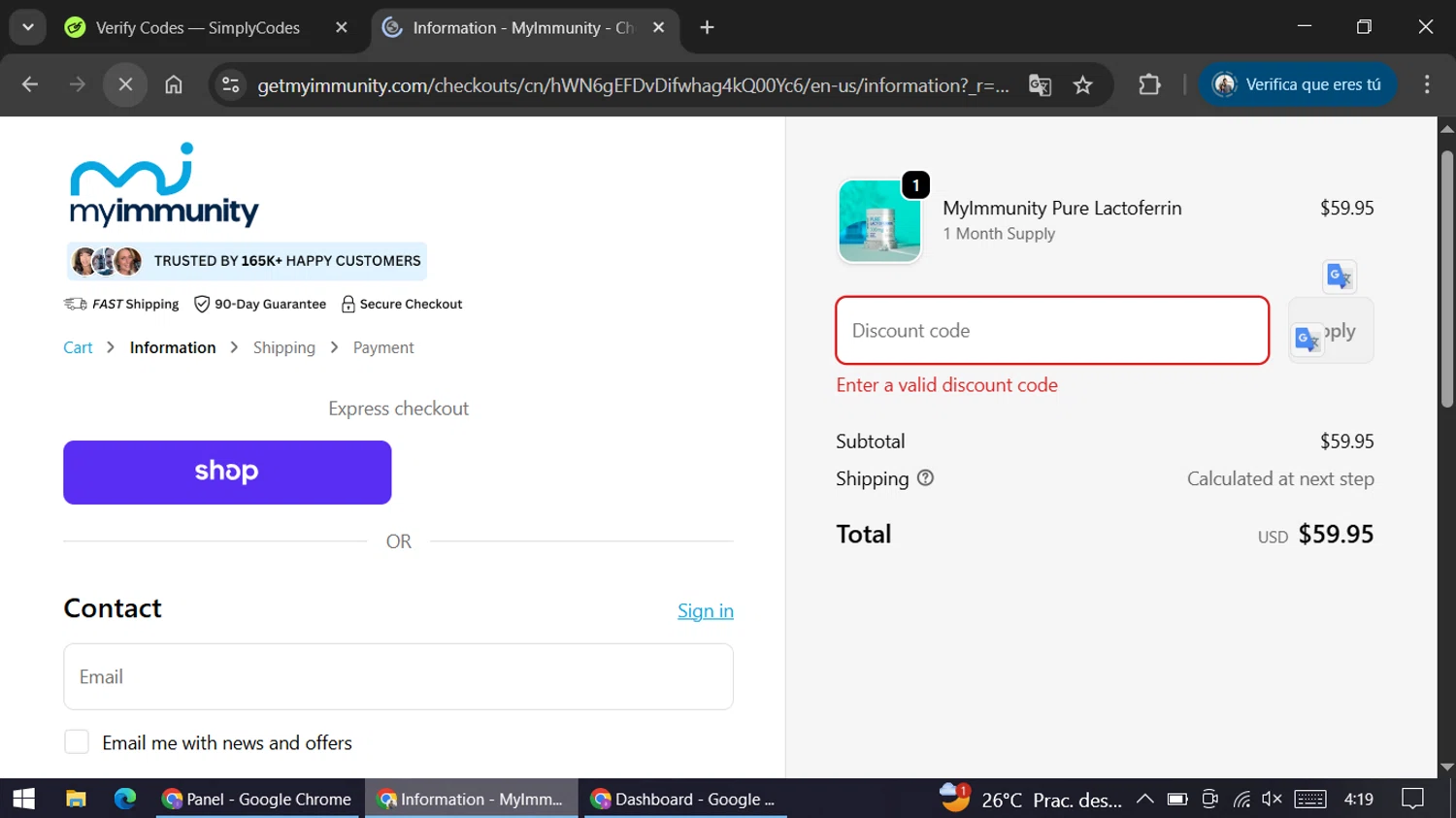The image size is (1456, 818).
Task: Click the Secure Checkout lock icon
Action: [x=348, y=304]
